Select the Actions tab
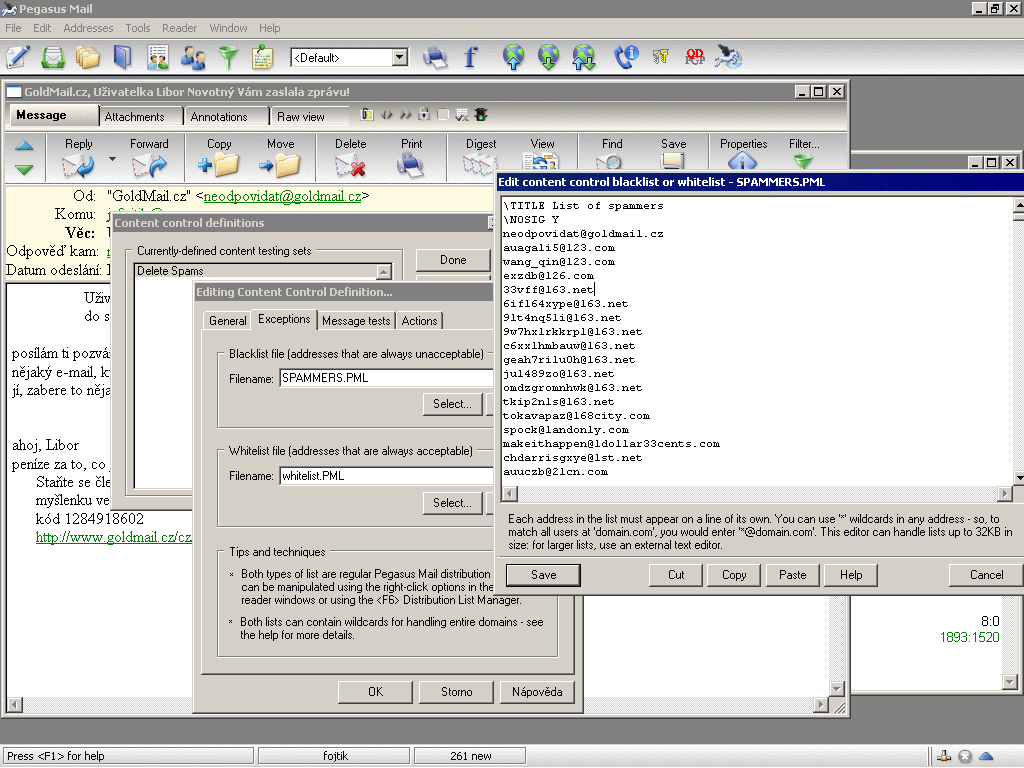The width and height of the screenshot is (1024, 768). (x=419, y=321)
